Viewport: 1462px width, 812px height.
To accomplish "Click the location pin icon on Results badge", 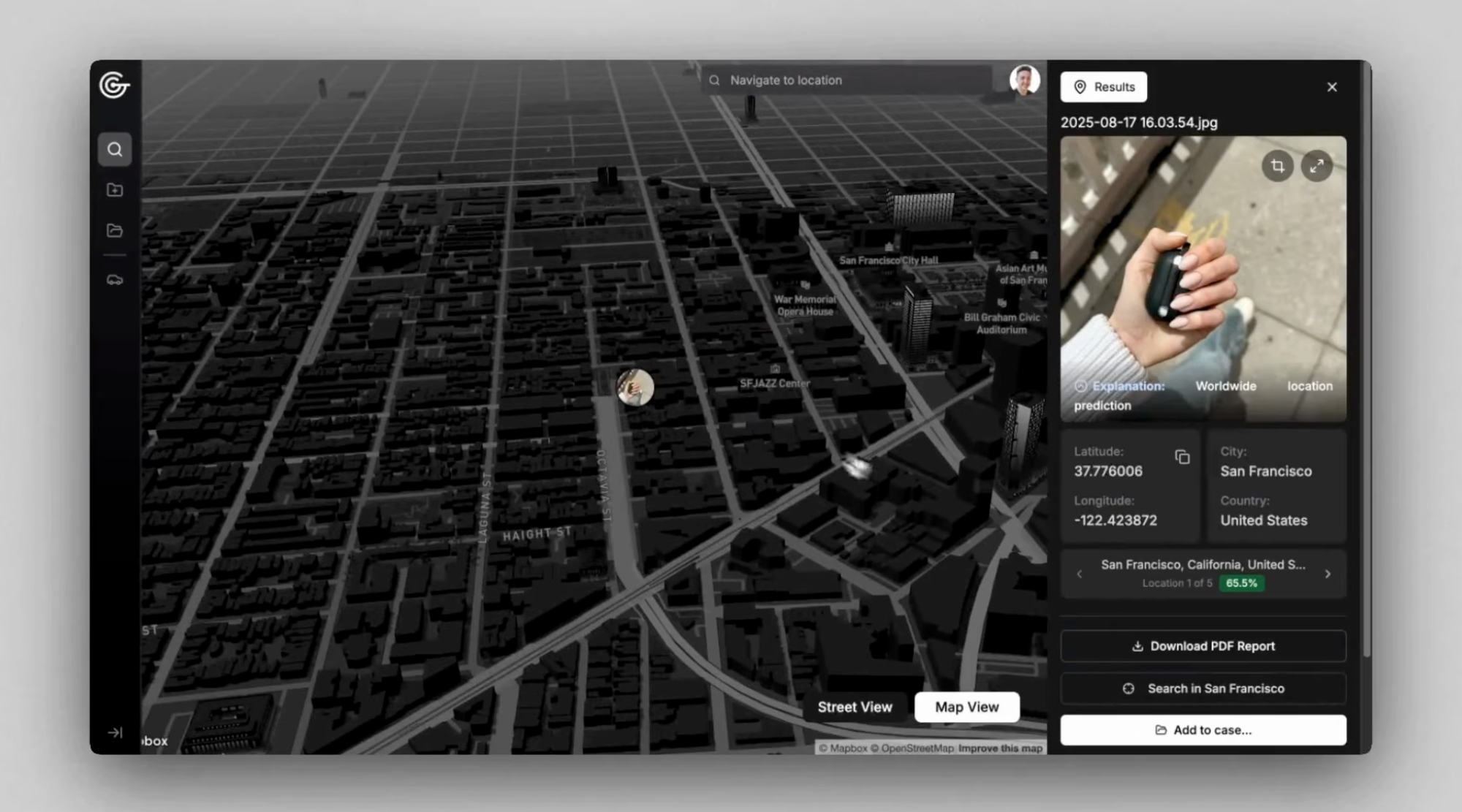I will [x=1080, y=87].
